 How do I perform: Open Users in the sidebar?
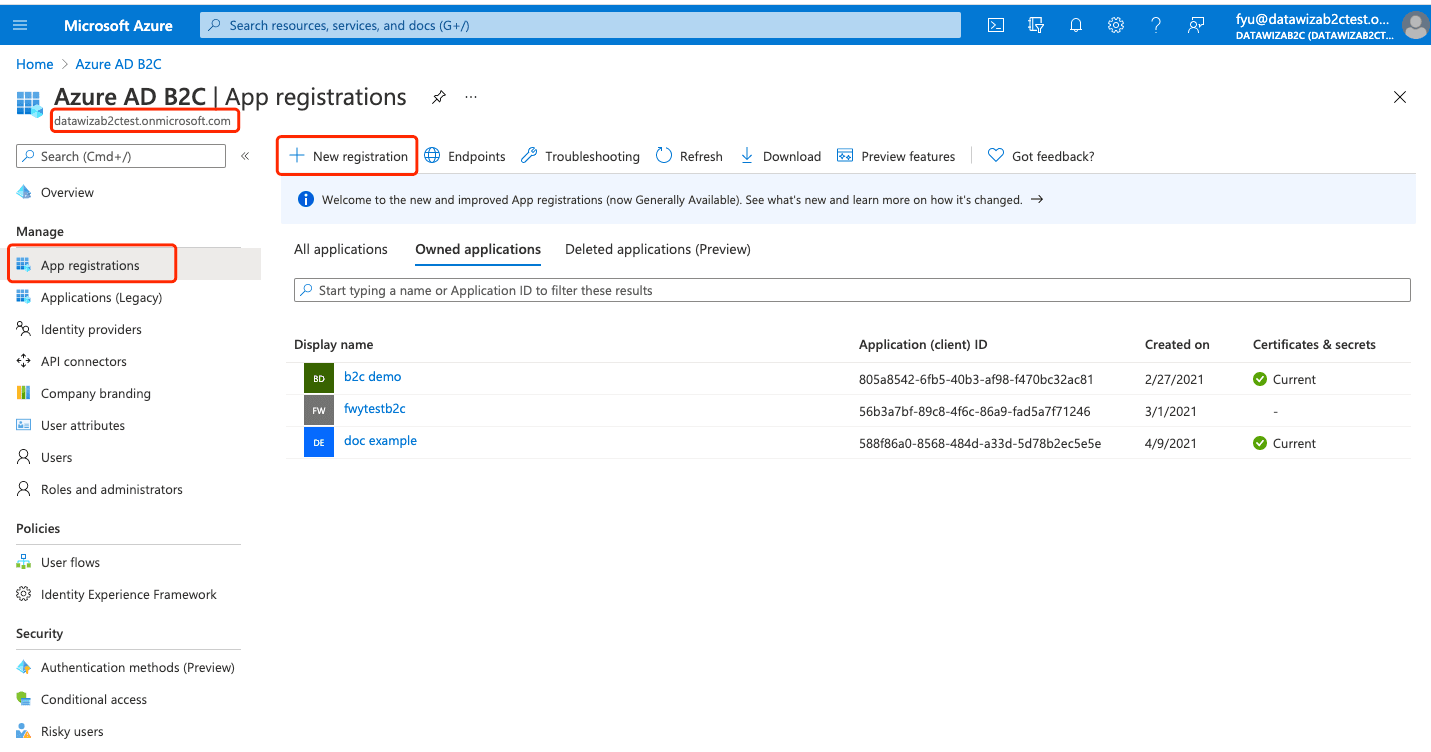57,457
